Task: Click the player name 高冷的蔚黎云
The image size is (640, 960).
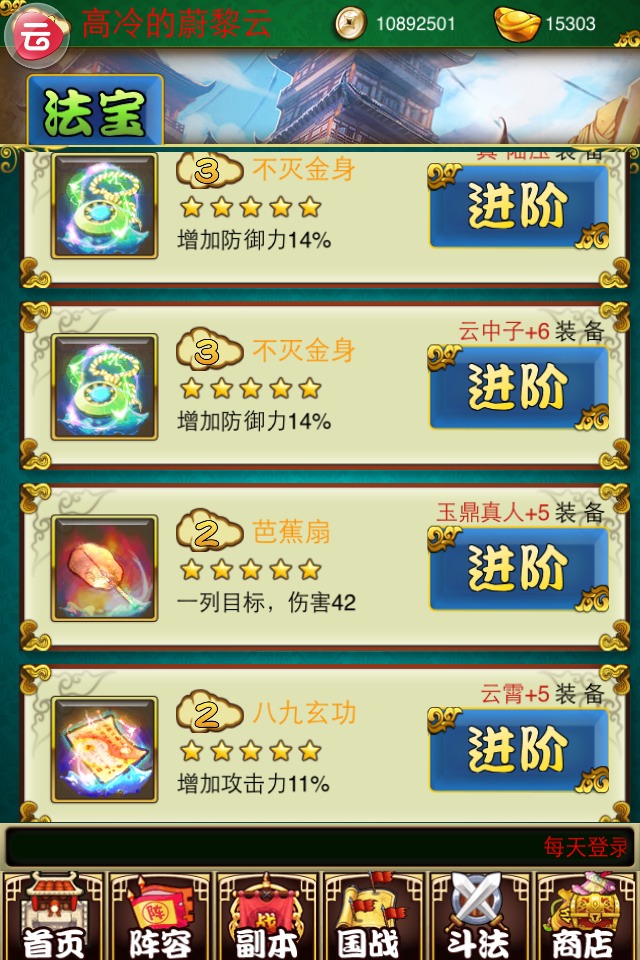Action: [x=176, y=24]
